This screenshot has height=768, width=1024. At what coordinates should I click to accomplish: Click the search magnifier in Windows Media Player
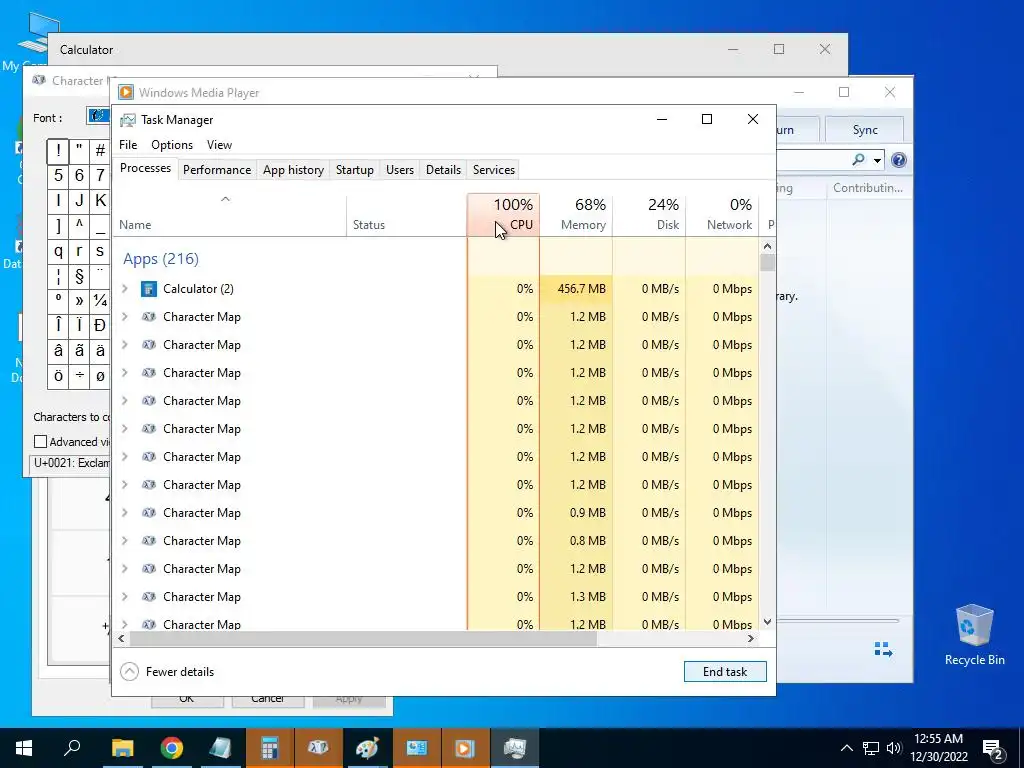pyautogui.click(x=859, y=160)
